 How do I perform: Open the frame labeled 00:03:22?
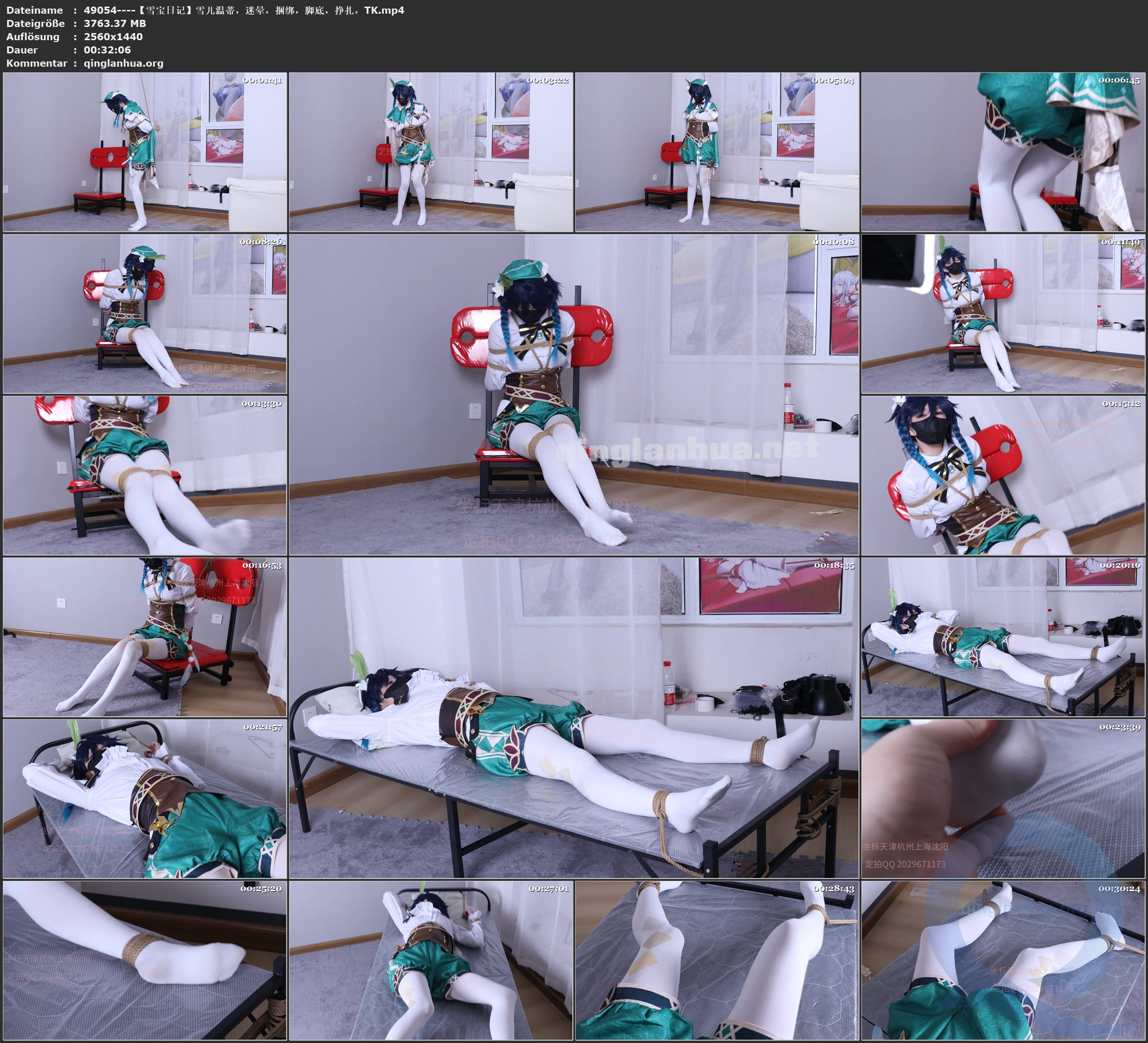click(x=431, y=152)
